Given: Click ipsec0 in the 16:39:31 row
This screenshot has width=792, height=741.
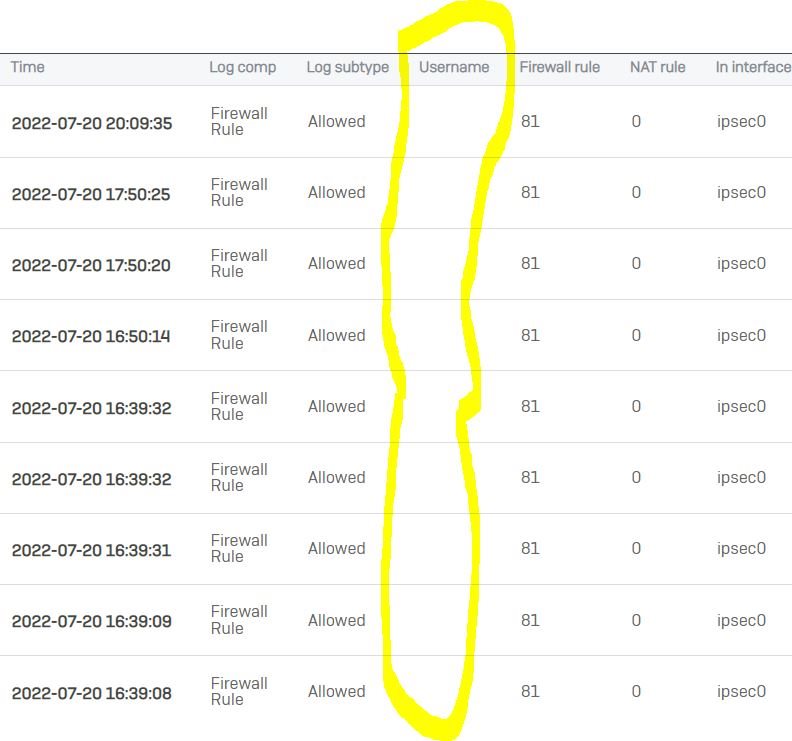Looking at the screenshot, I should 741,549.
